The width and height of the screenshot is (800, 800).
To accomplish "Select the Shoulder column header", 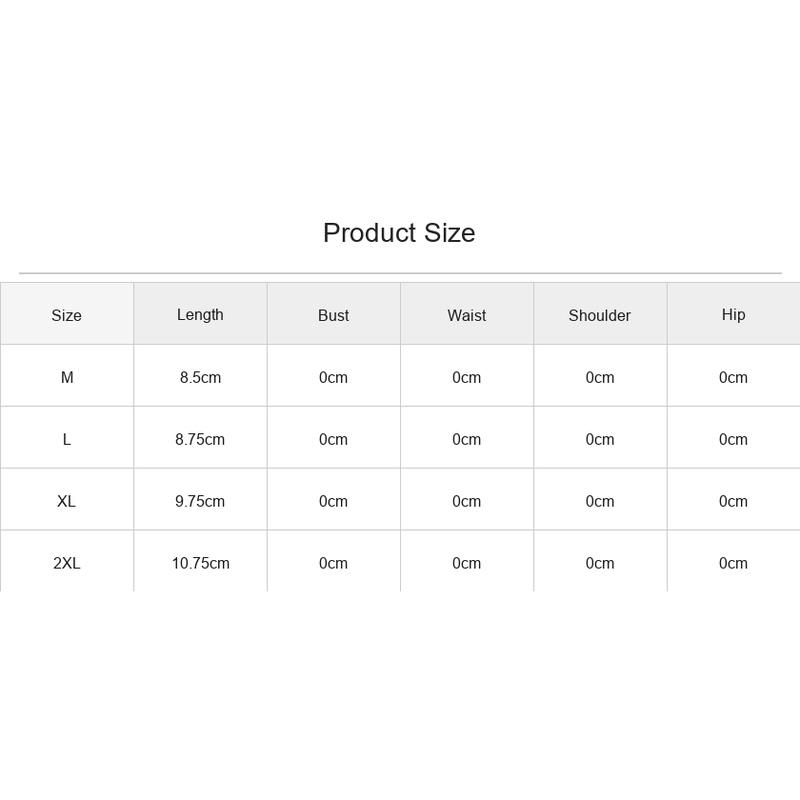I will (x=599, y=315).
